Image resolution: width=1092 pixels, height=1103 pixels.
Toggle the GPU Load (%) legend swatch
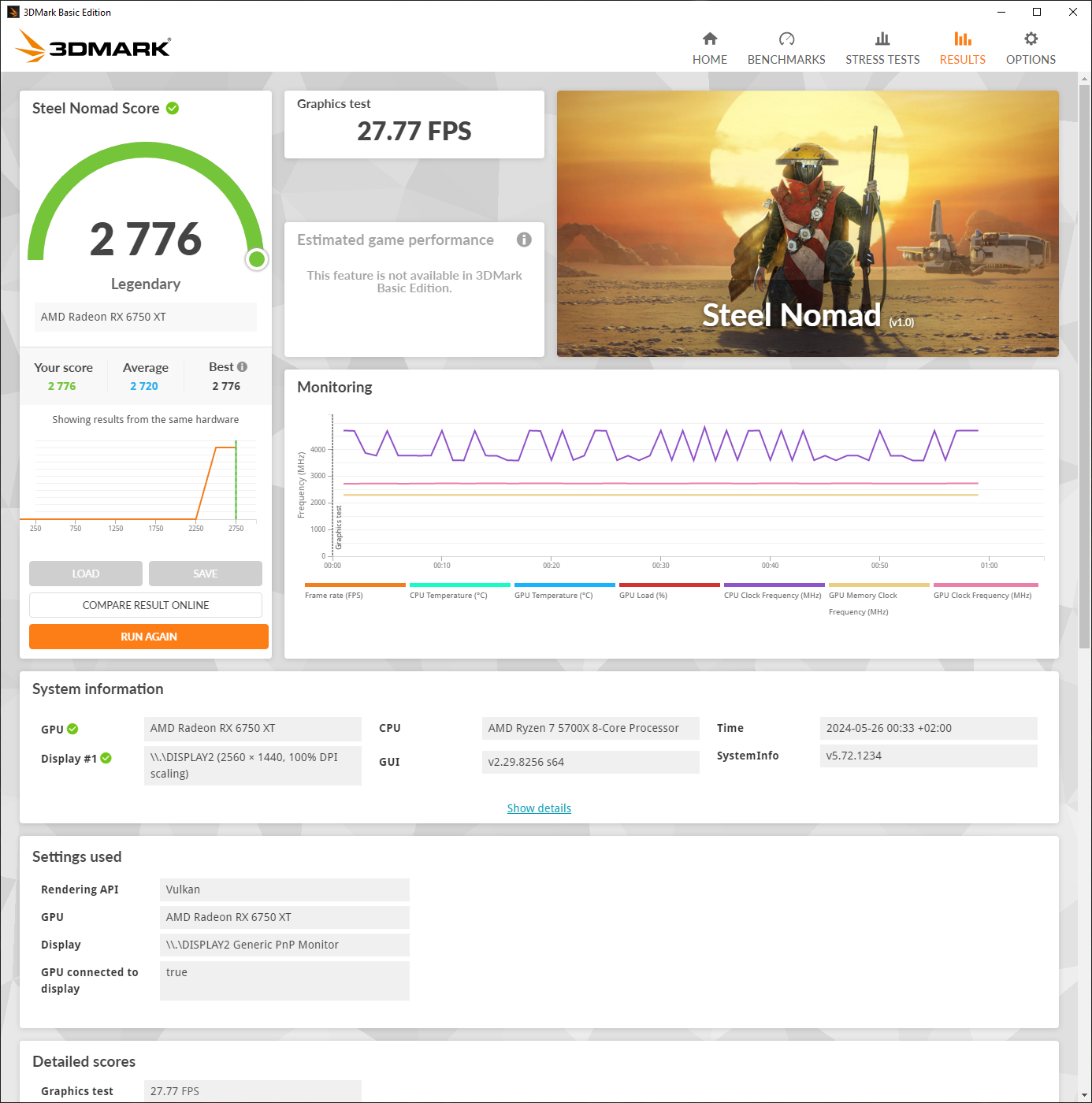pyautogui.click(x=670, y=585)
